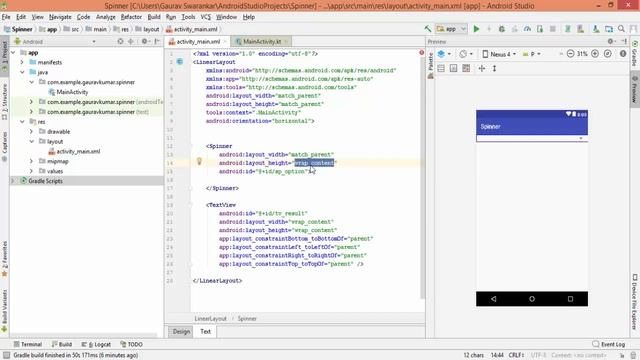Open the orientation dropdown in Preview
The image size is (640, 360).
pos(466,54)
